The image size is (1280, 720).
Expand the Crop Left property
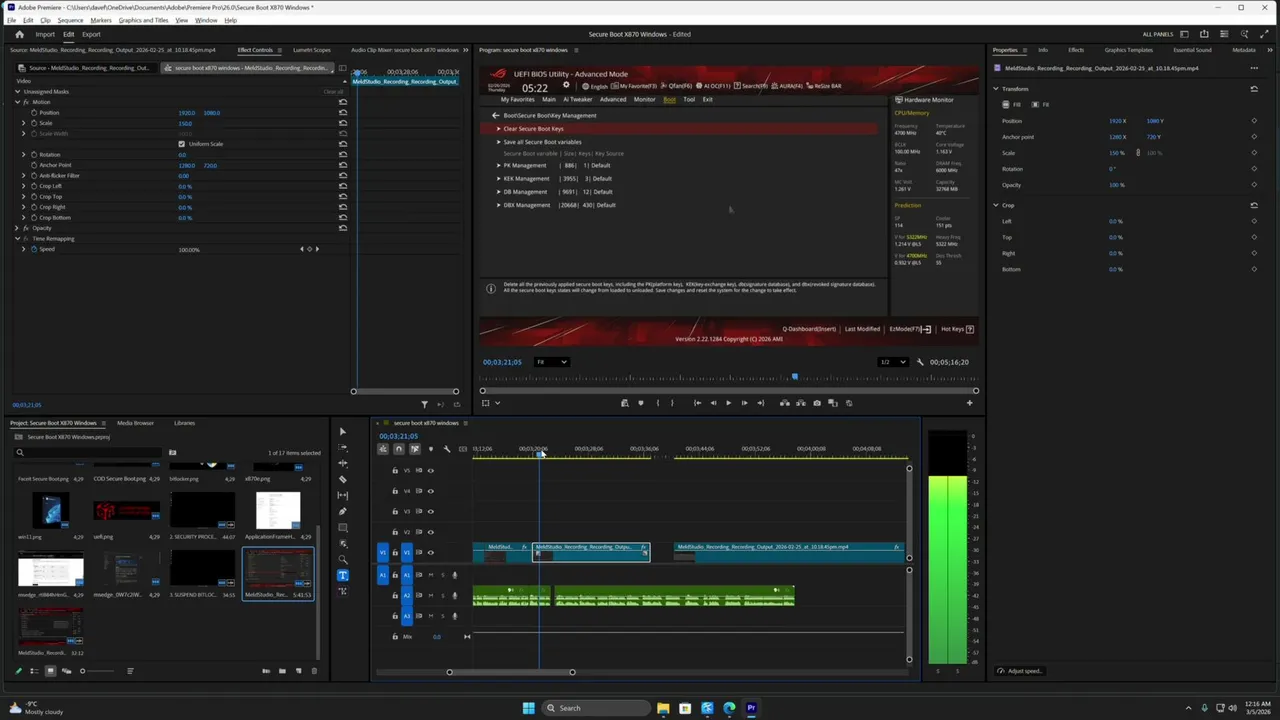tap(24, 186)
